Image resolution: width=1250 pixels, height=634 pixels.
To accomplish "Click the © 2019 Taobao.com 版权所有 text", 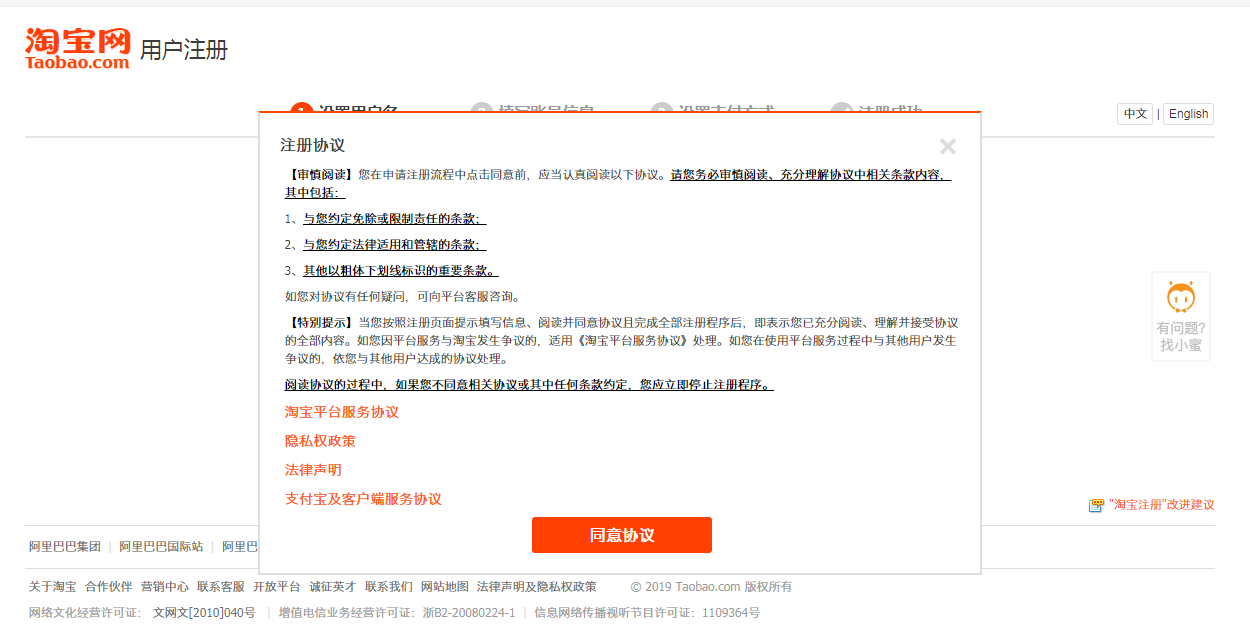I will point(711,587).
